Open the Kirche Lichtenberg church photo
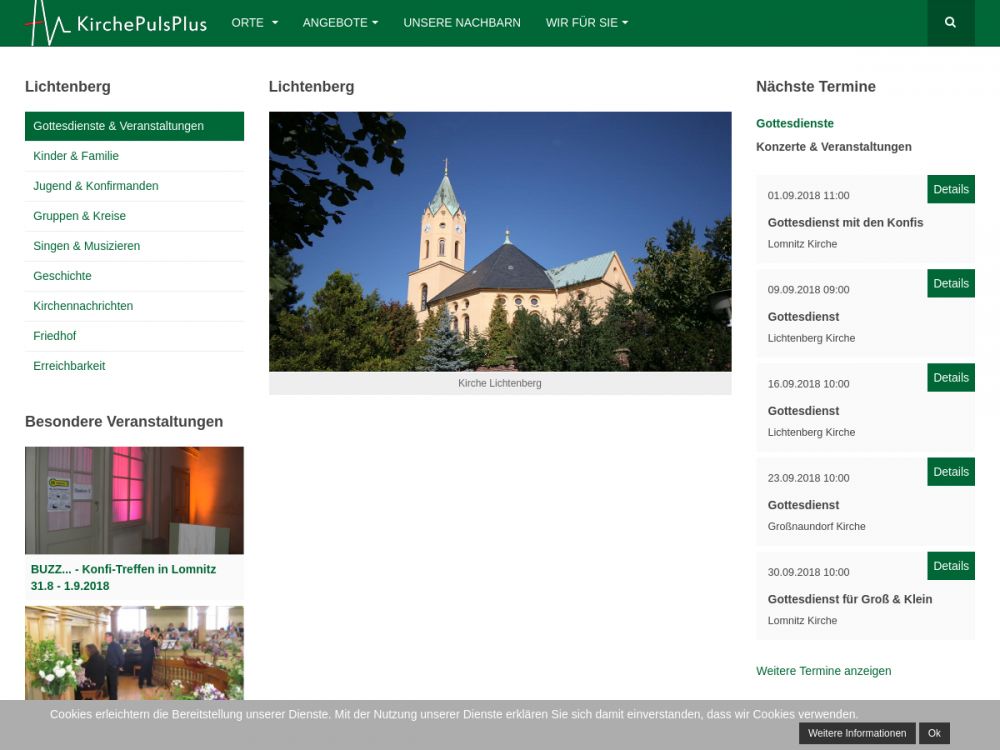This screenshot has width=1000, height=750. (x=500, y=241)
